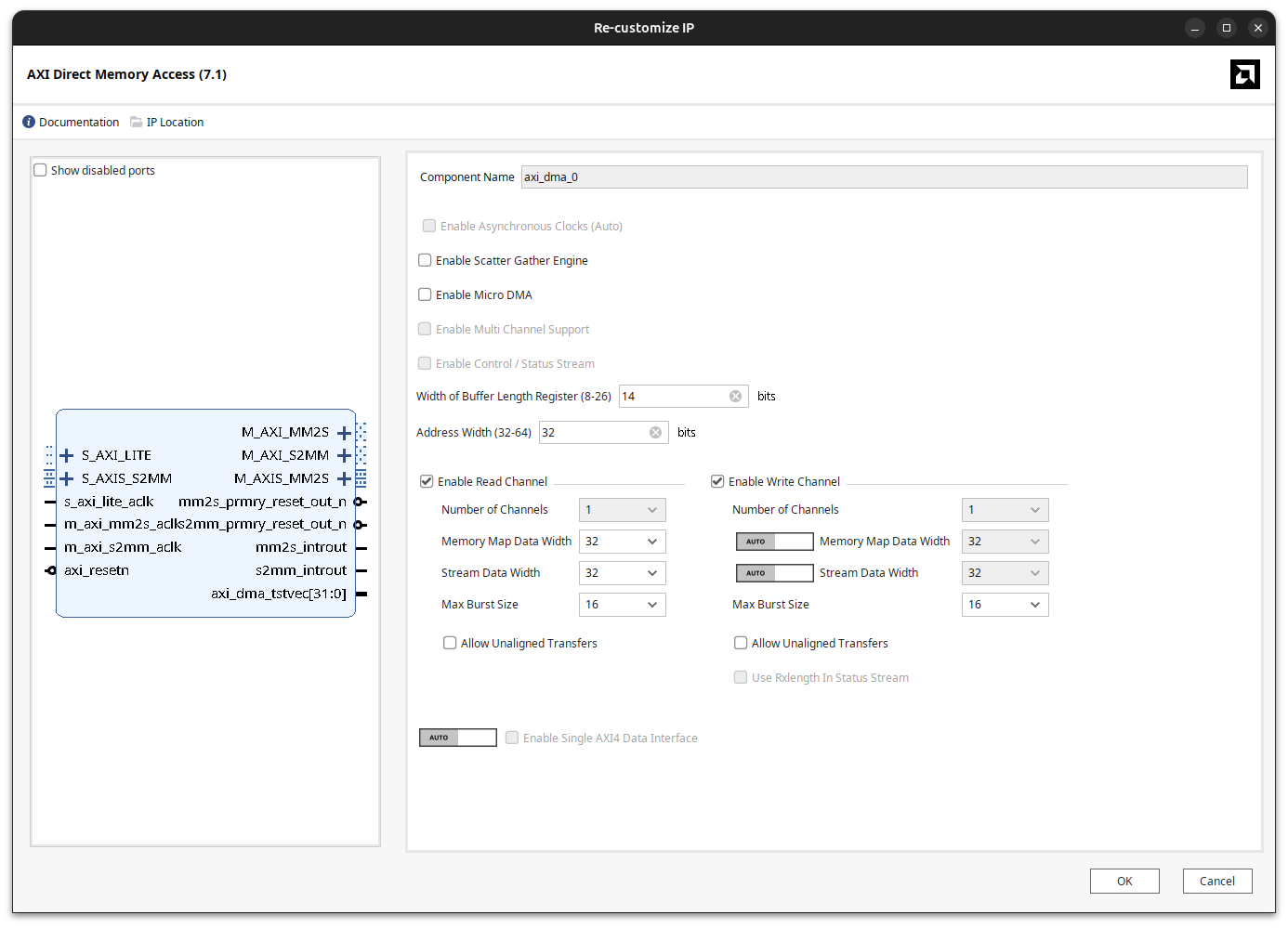This screenshot has height=928, width=1288.
Task: Minimize the Re-customize IP window
Action: (1196, 28)
